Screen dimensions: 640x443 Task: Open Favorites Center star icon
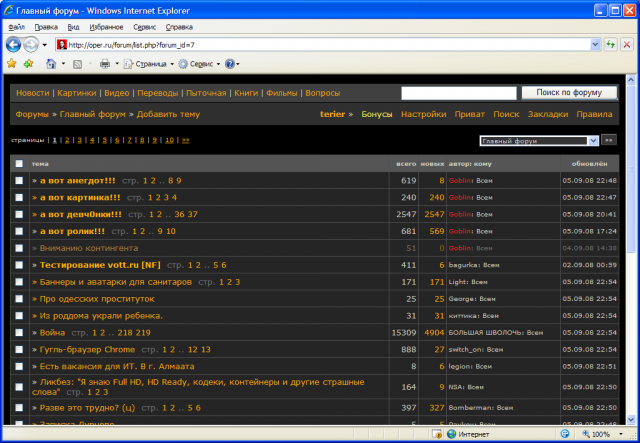point(12,64)
